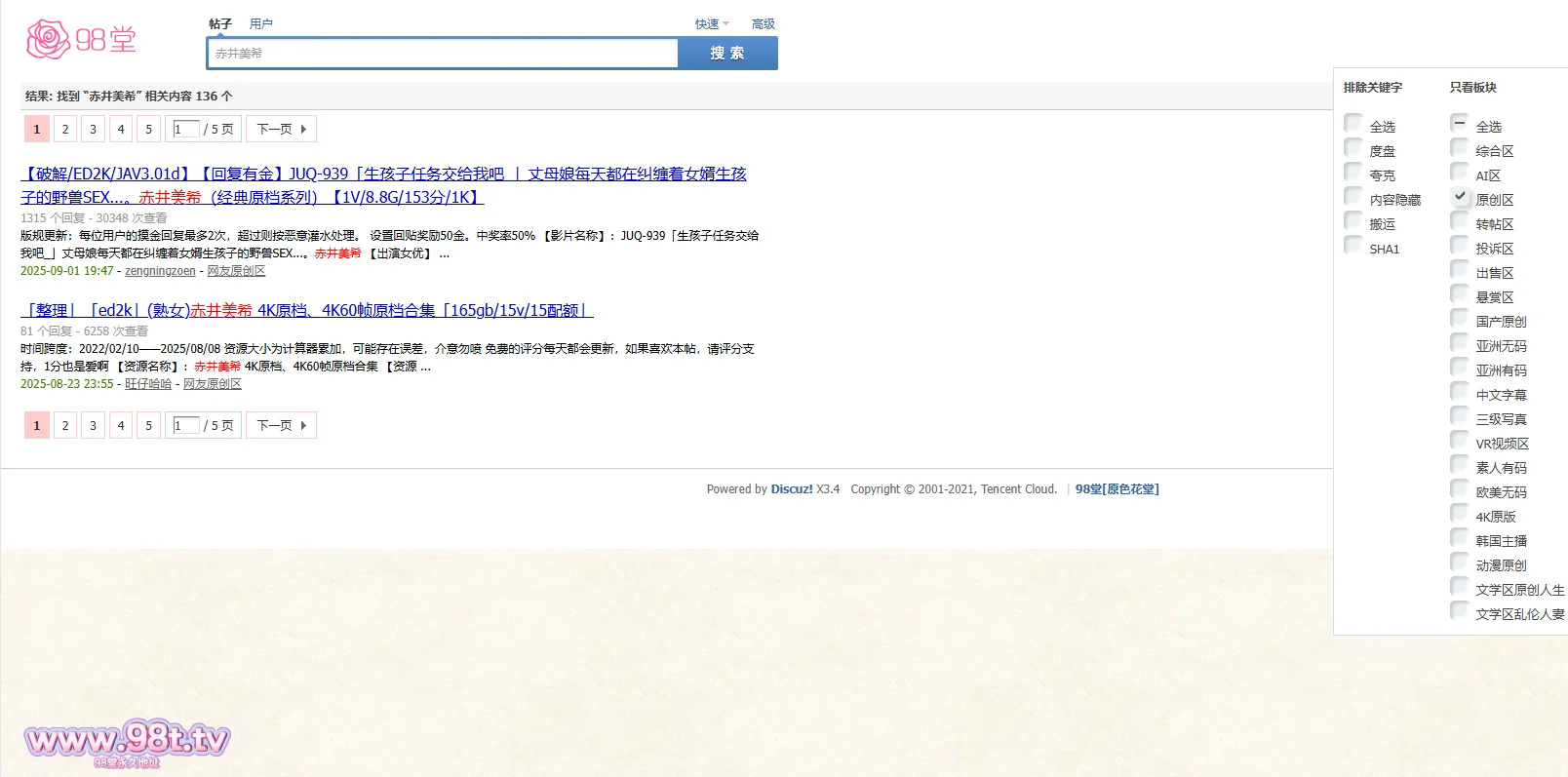Toggle the 全选 checkbox under 只看板块

1460,124
